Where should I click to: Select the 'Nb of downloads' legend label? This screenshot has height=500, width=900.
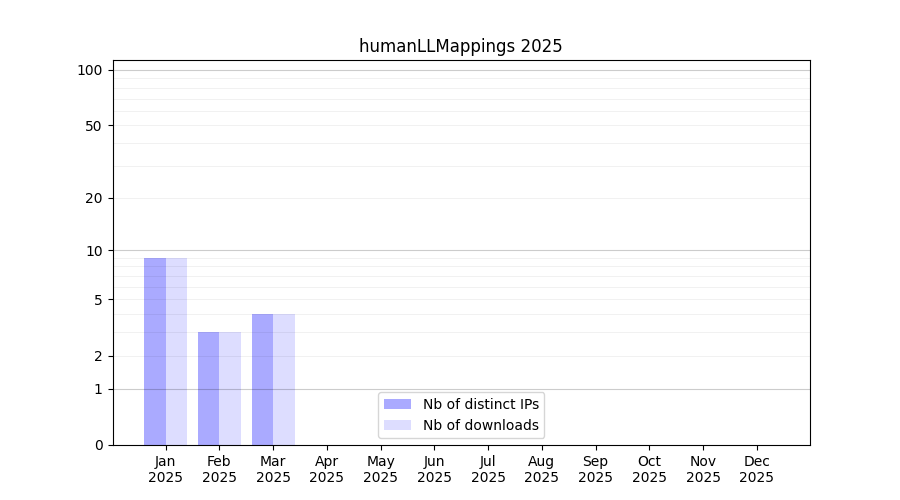480,425
